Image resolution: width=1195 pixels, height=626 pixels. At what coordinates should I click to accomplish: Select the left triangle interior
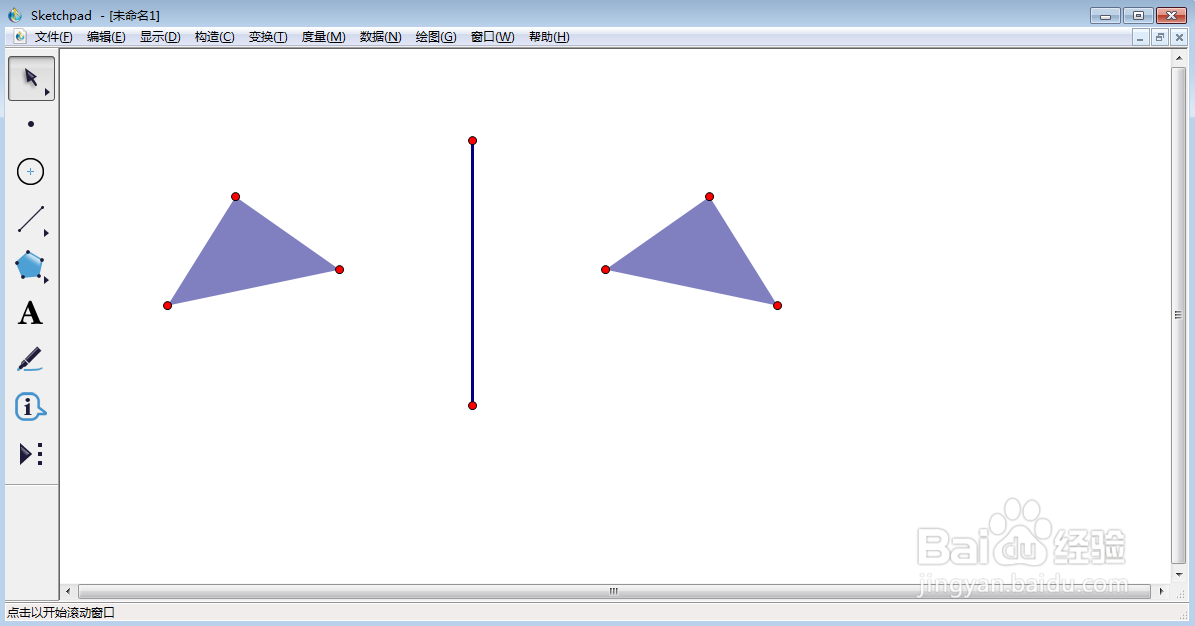(x=248, y=257)
